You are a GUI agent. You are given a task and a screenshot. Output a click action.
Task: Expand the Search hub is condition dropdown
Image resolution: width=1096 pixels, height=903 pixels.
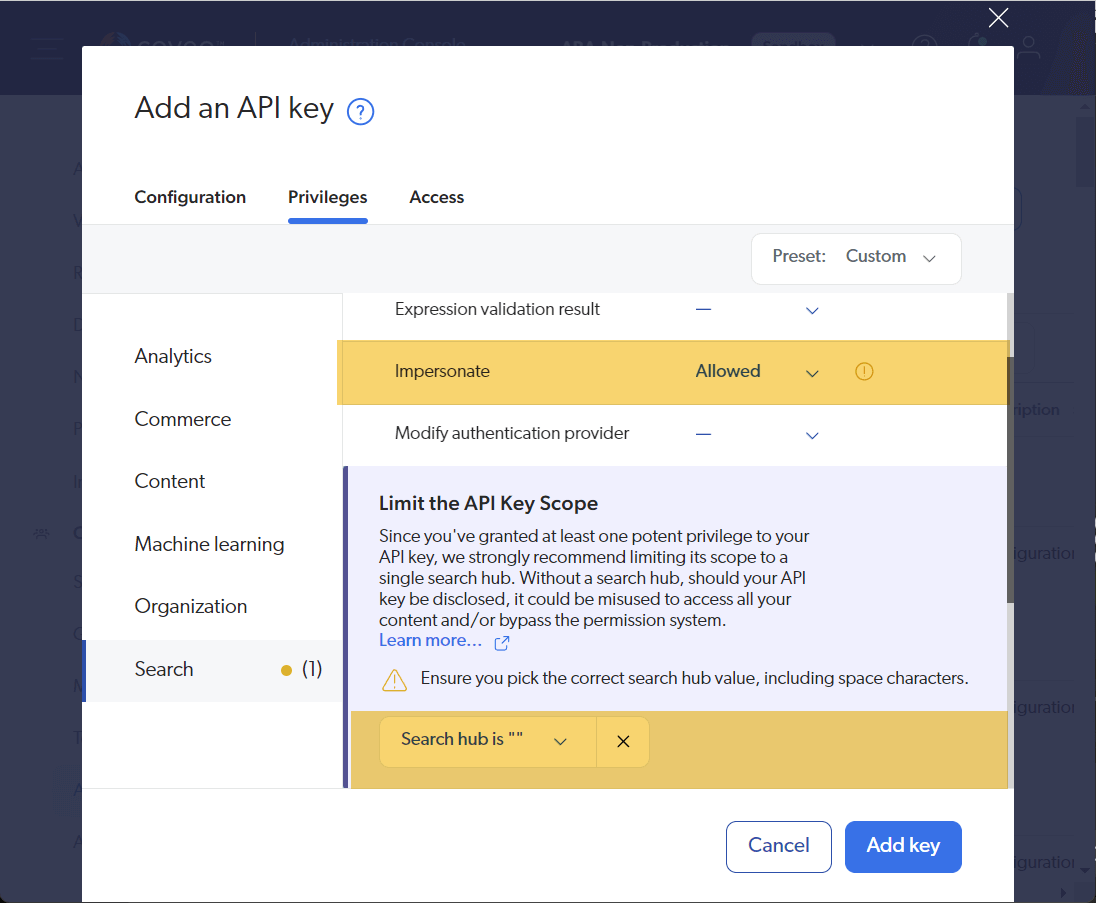coord(560,742)
